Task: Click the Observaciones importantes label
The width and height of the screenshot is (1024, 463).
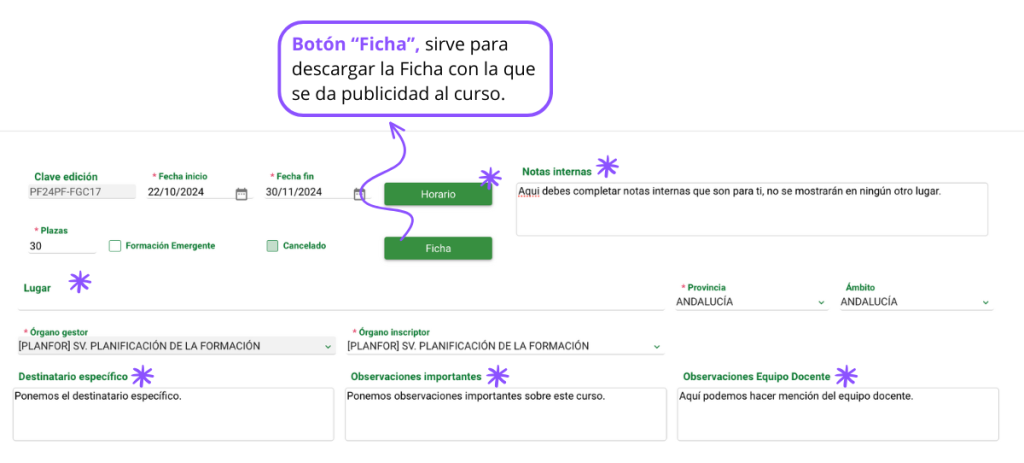Action: 416,377
